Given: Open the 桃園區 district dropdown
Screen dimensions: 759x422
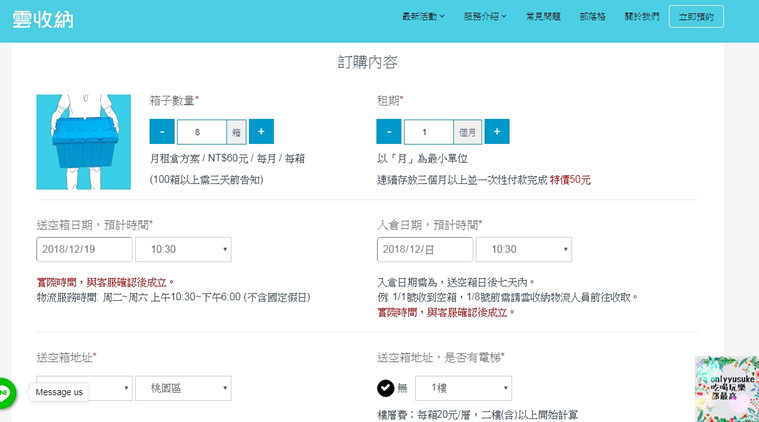Looking at the screenshot, I should pyautogui.click(x=183, y=388).
